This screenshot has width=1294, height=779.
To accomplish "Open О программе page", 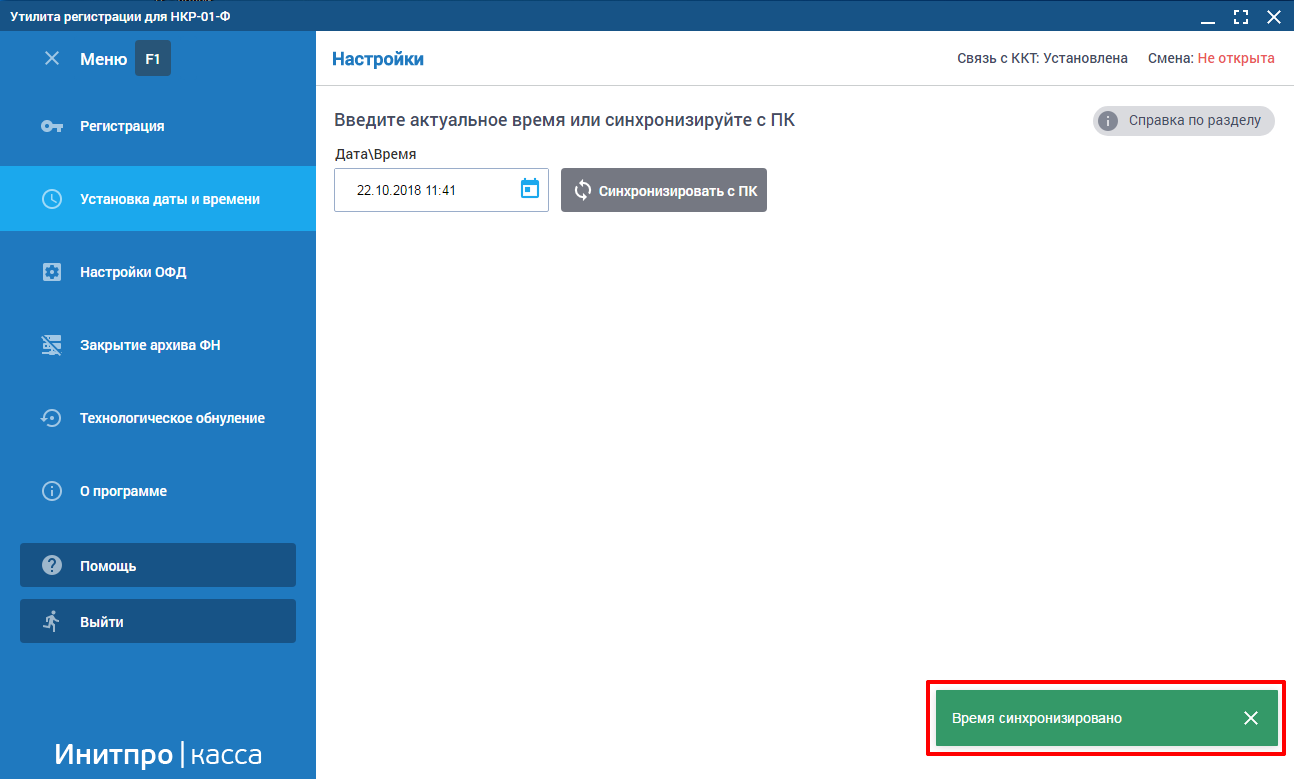I will tap(158, 491).
